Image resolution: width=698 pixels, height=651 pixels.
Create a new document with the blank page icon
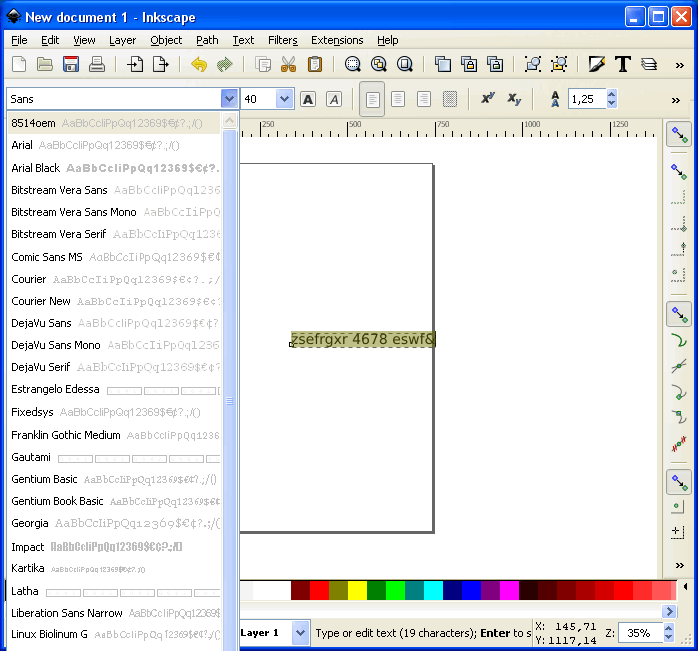click(x=19, y=65)
